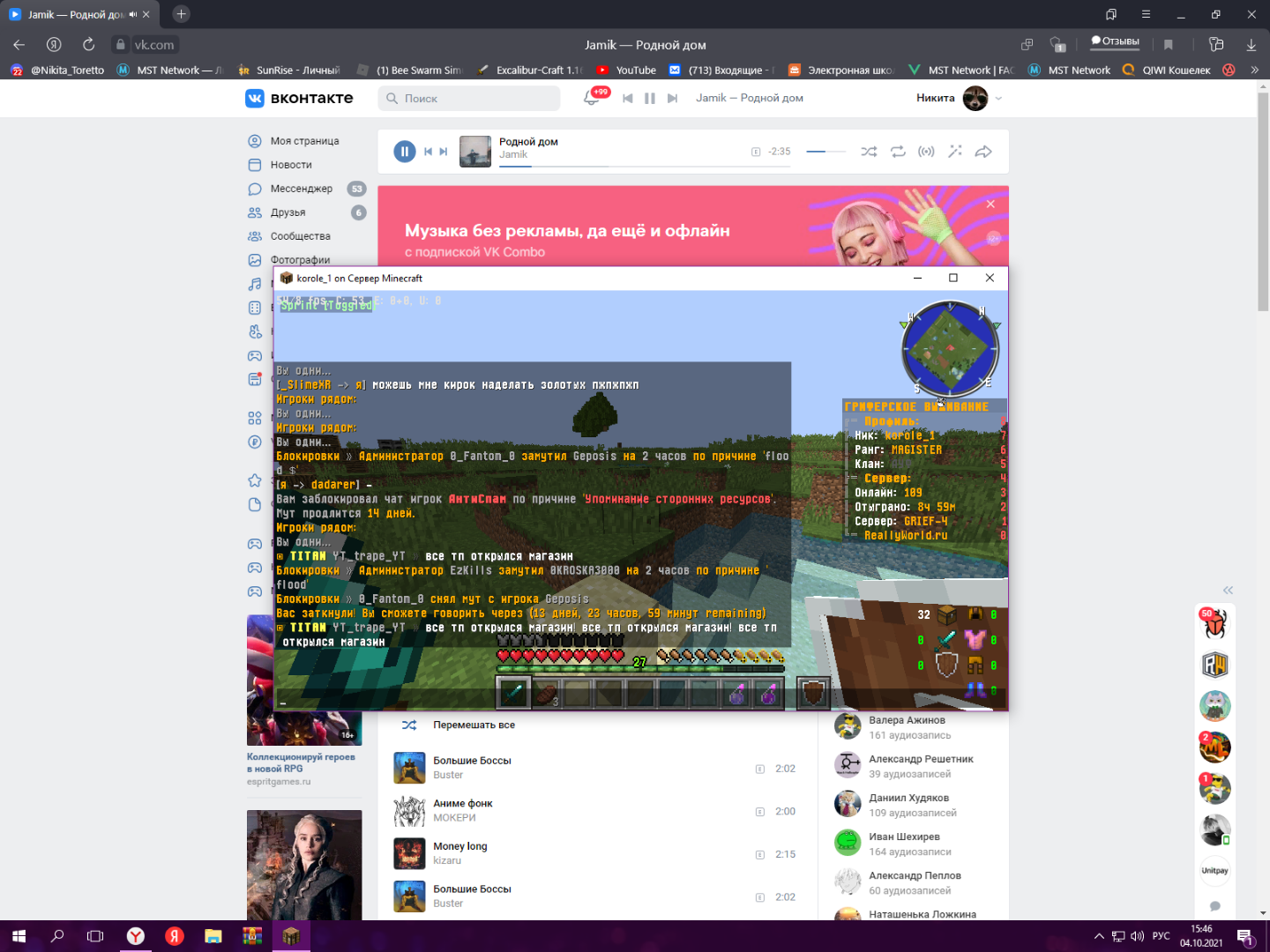
Task: Open the chat head with 50 badge
Action: pos(1214,624)
